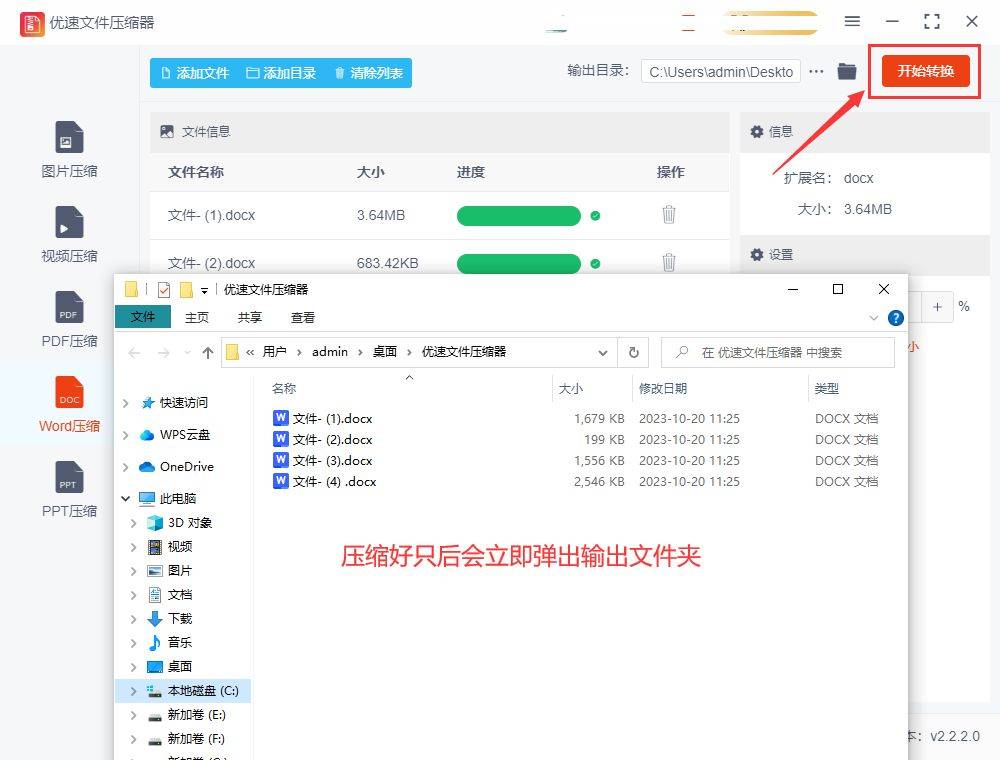Viewport: 1000px width, 760px height.
Task: Click admin in the address breadcrumb
Action: (x=330, y=352)
